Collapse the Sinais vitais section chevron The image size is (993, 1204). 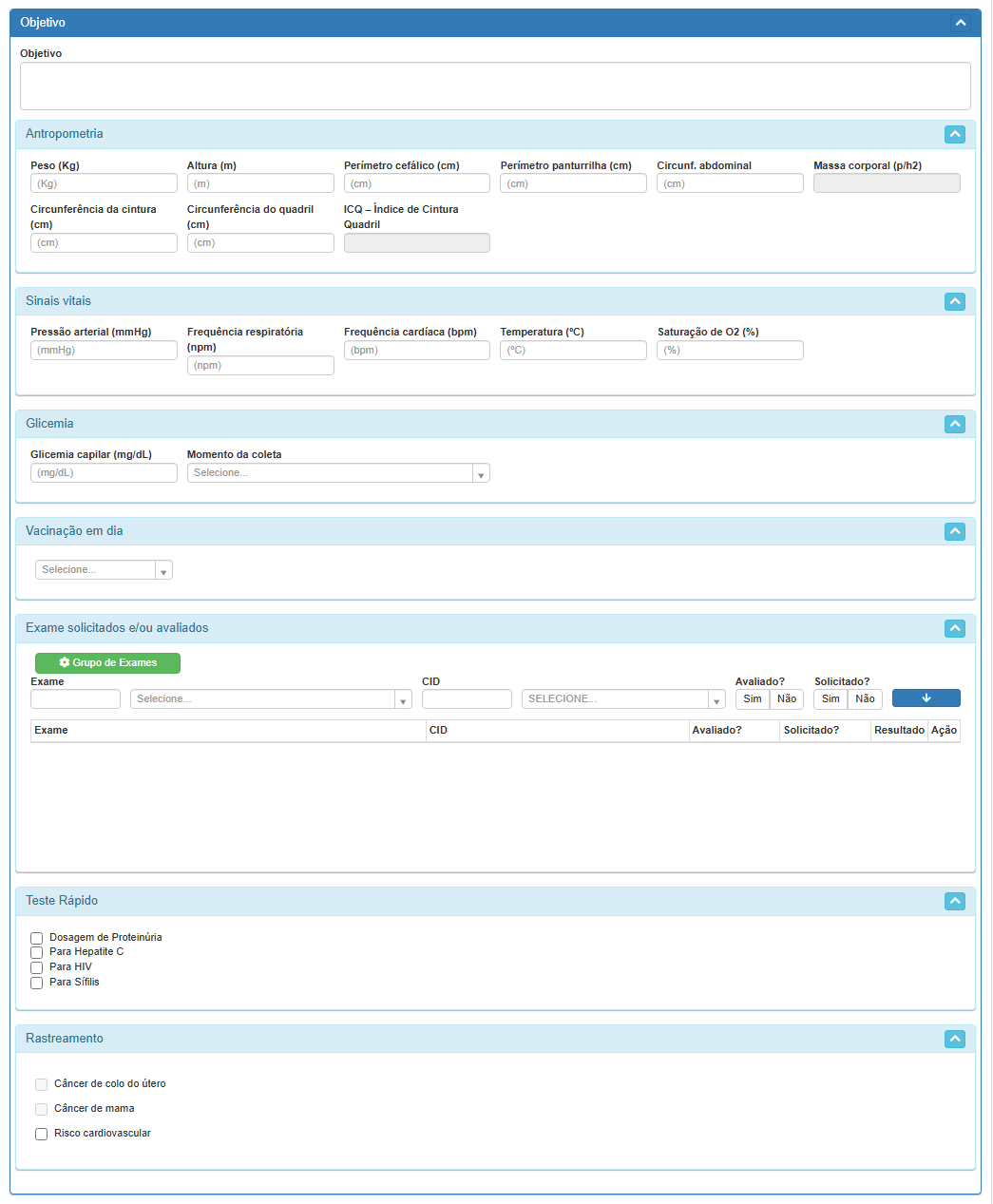(x=955, y=301)
